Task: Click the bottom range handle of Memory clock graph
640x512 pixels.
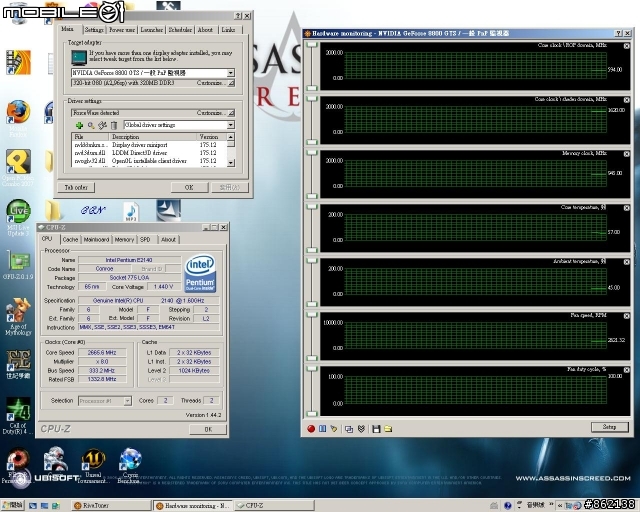Action: coord(312,196)
